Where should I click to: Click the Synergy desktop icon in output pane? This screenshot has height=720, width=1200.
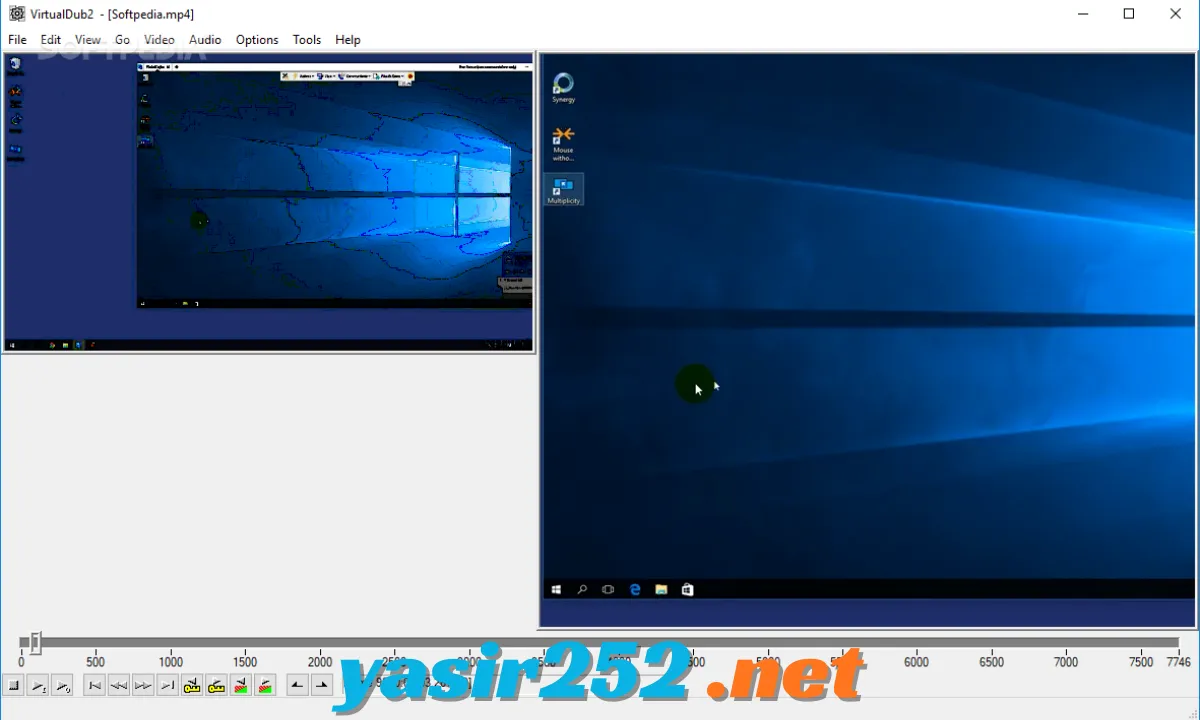tap(563, 88)
